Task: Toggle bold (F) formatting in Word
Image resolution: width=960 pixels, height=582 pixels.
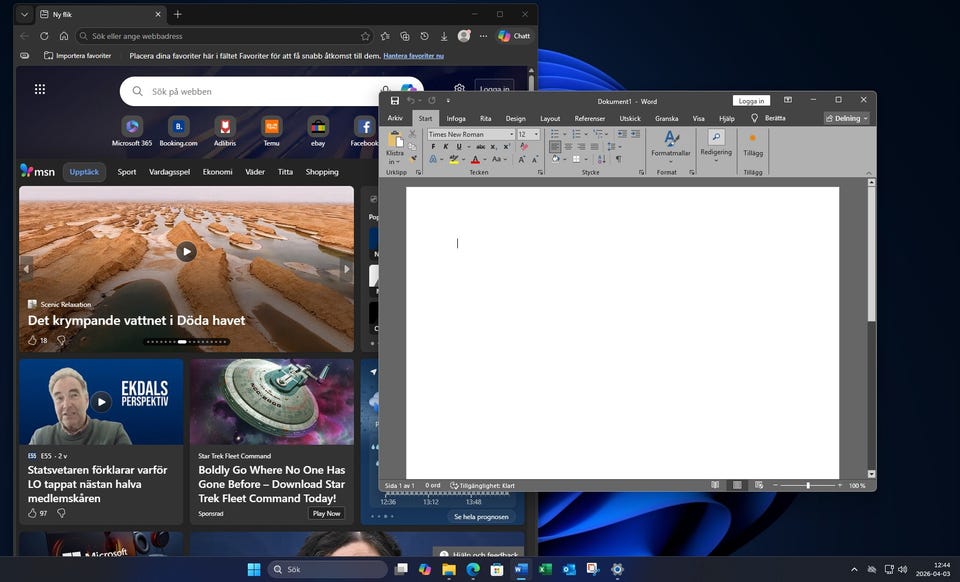Action: click(x=433, y=147)
